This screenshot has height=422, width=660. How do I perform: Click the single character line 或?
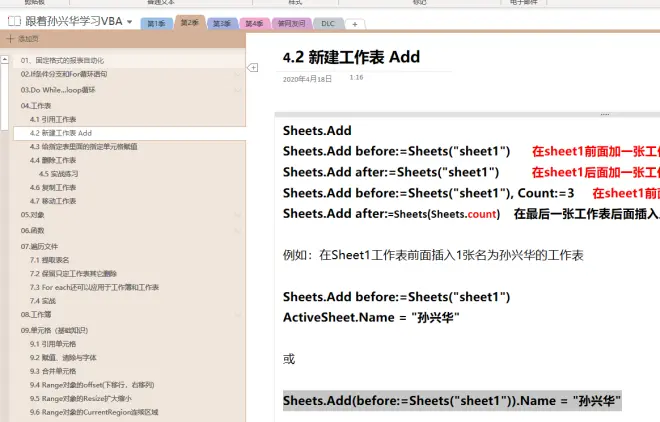pyautogui.click(x=289, y=359)
